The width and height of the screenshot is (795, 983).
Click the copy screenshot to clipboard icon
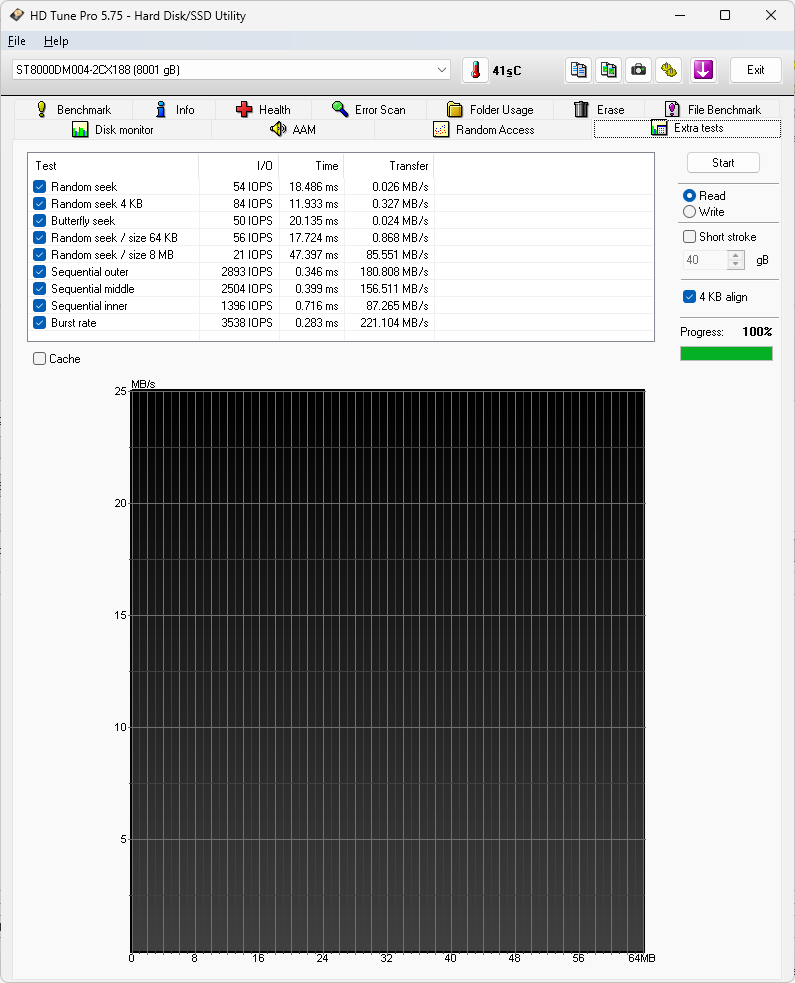point(608,70)
